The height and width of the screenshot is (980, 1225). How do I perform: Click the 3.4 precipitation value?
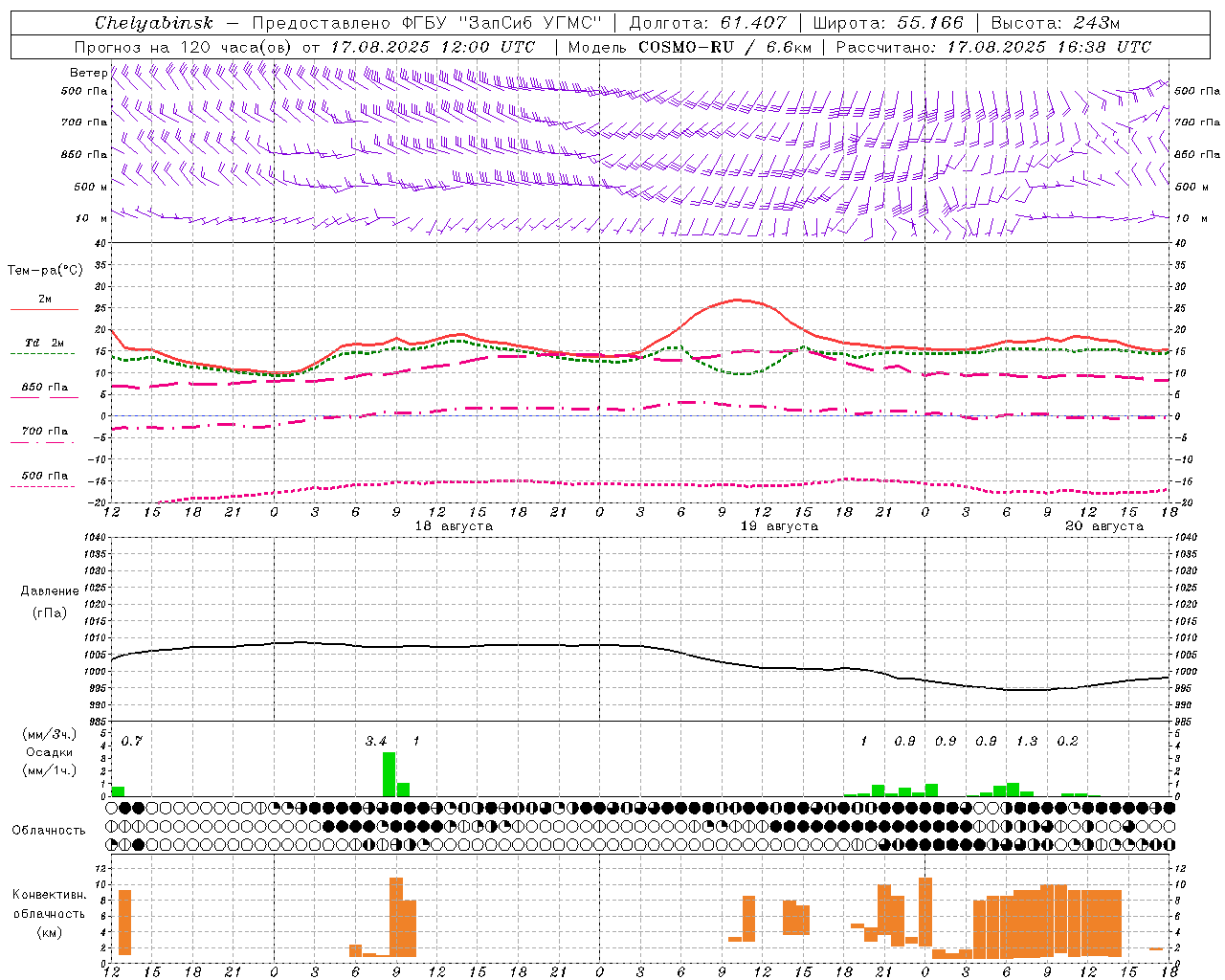click(x=376, y=742)
